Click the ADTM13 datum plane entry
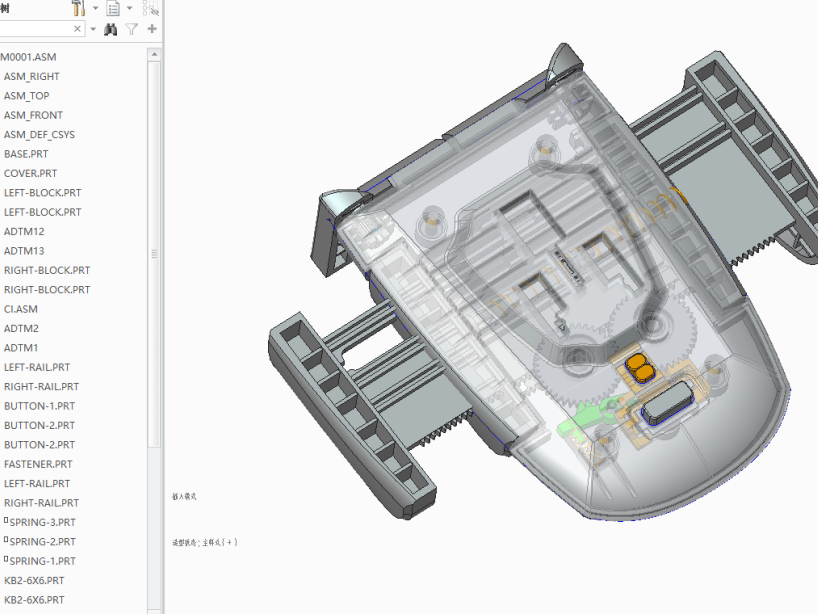This screenshot has height=614, width=818. tap(24, 251)
